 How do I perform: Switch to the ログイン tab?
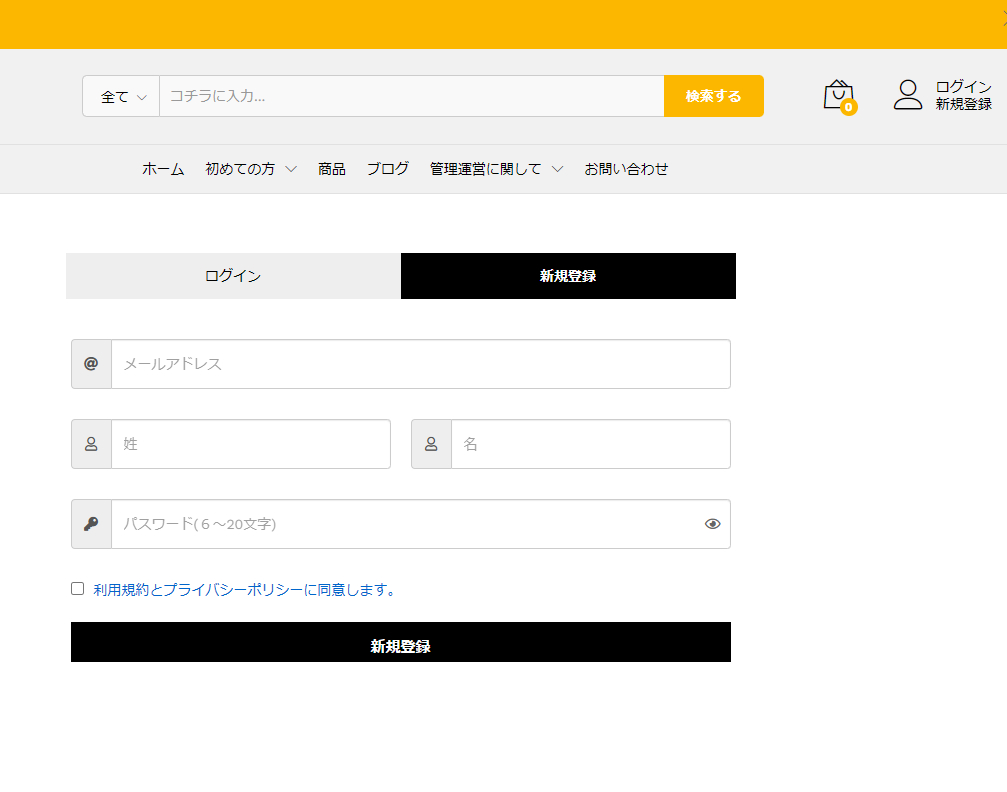[233, 276]
